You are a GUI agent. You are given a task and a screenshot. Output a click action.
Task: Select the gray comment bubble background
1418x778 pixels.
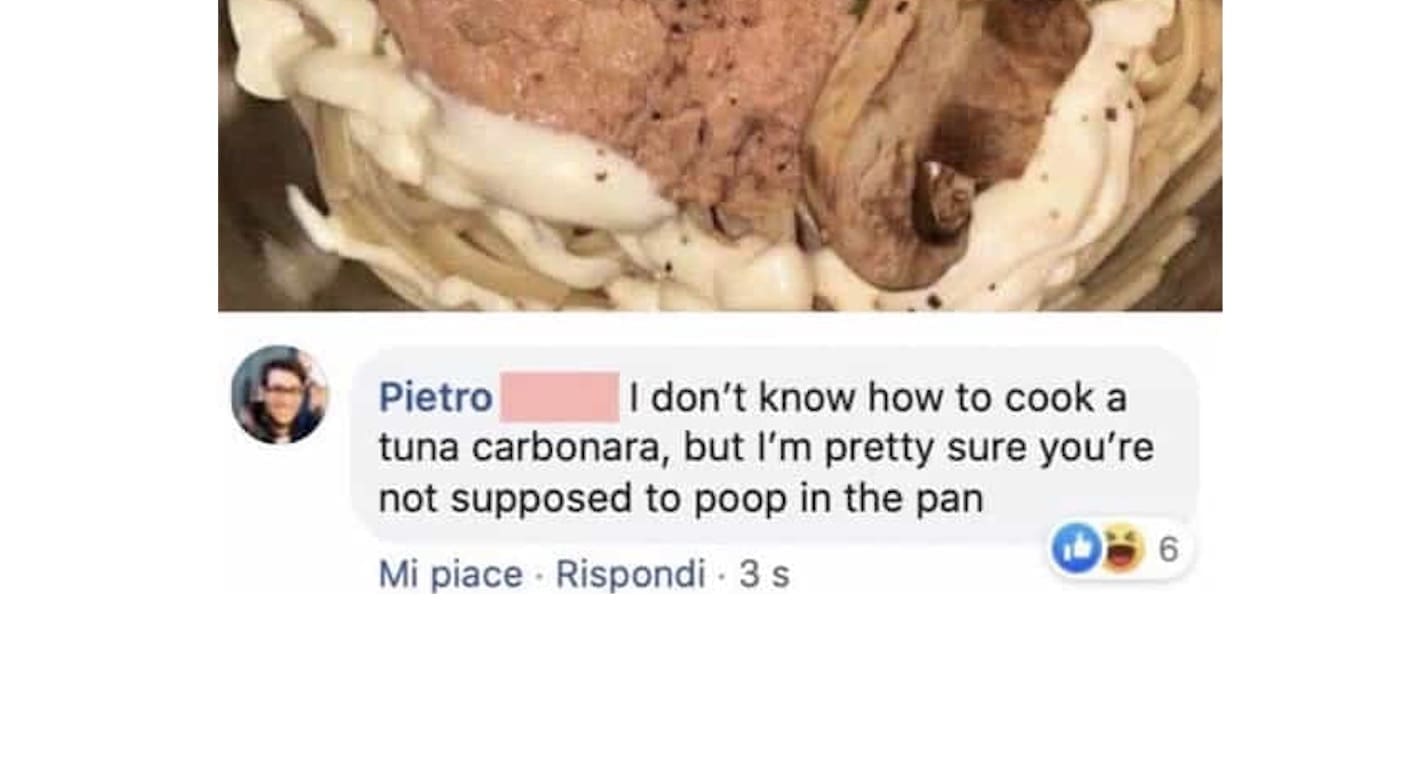tap(774, 445)
